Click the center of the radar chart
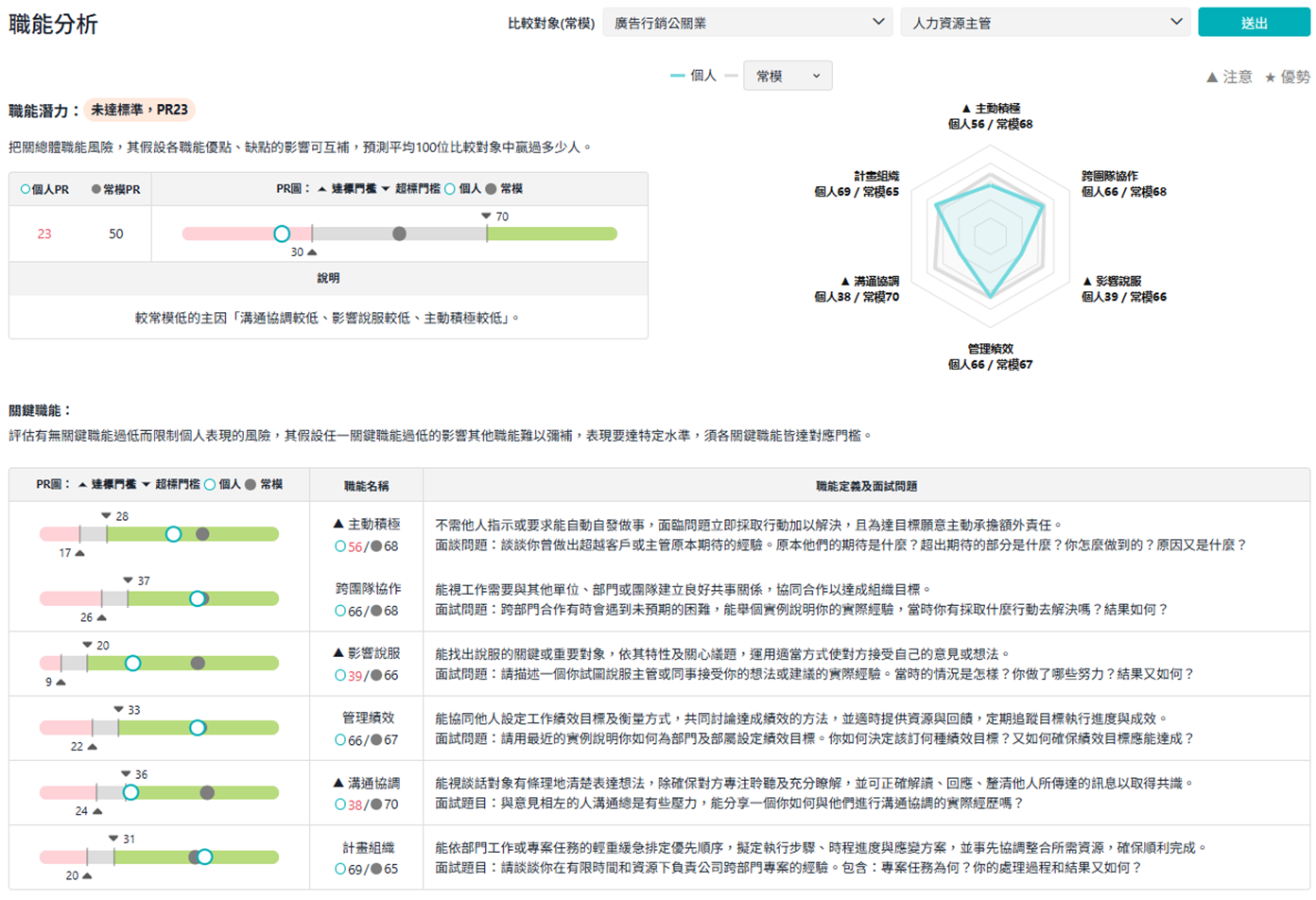 [x=990, y=235]
